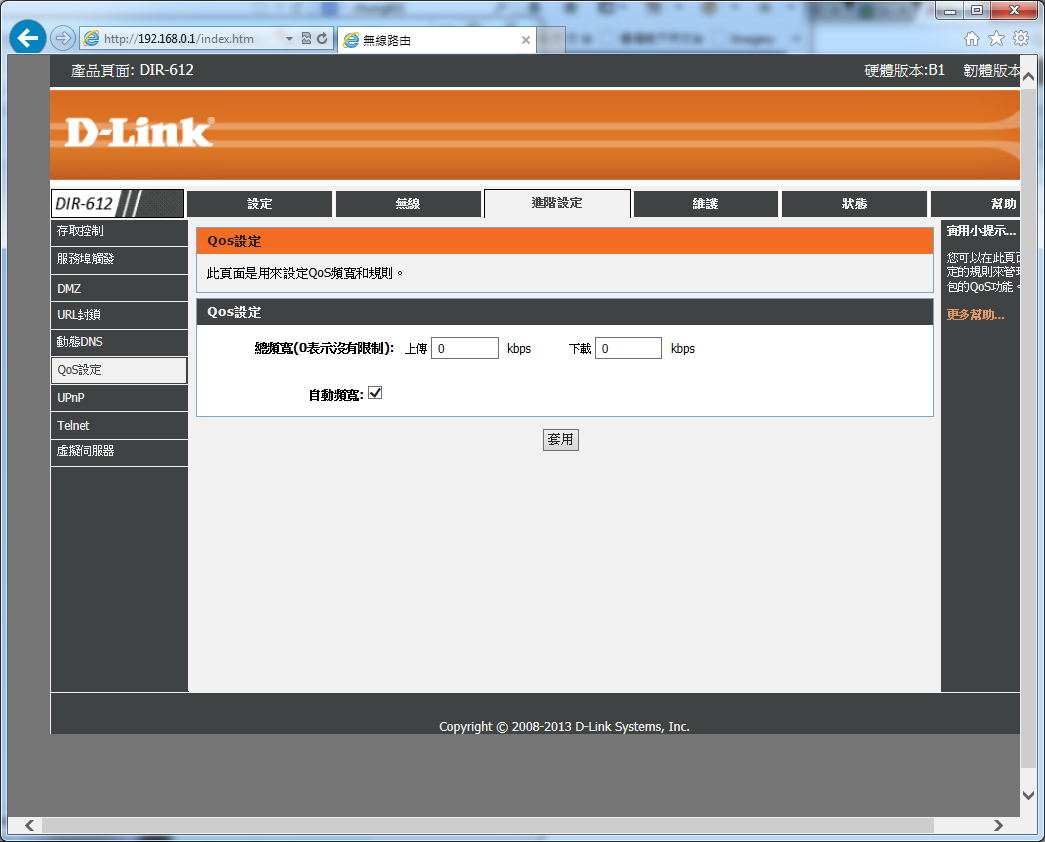The height and width of the screenshot is (842, 1045).
Task: Open the 狀態 tab
Action: point(854,204)
